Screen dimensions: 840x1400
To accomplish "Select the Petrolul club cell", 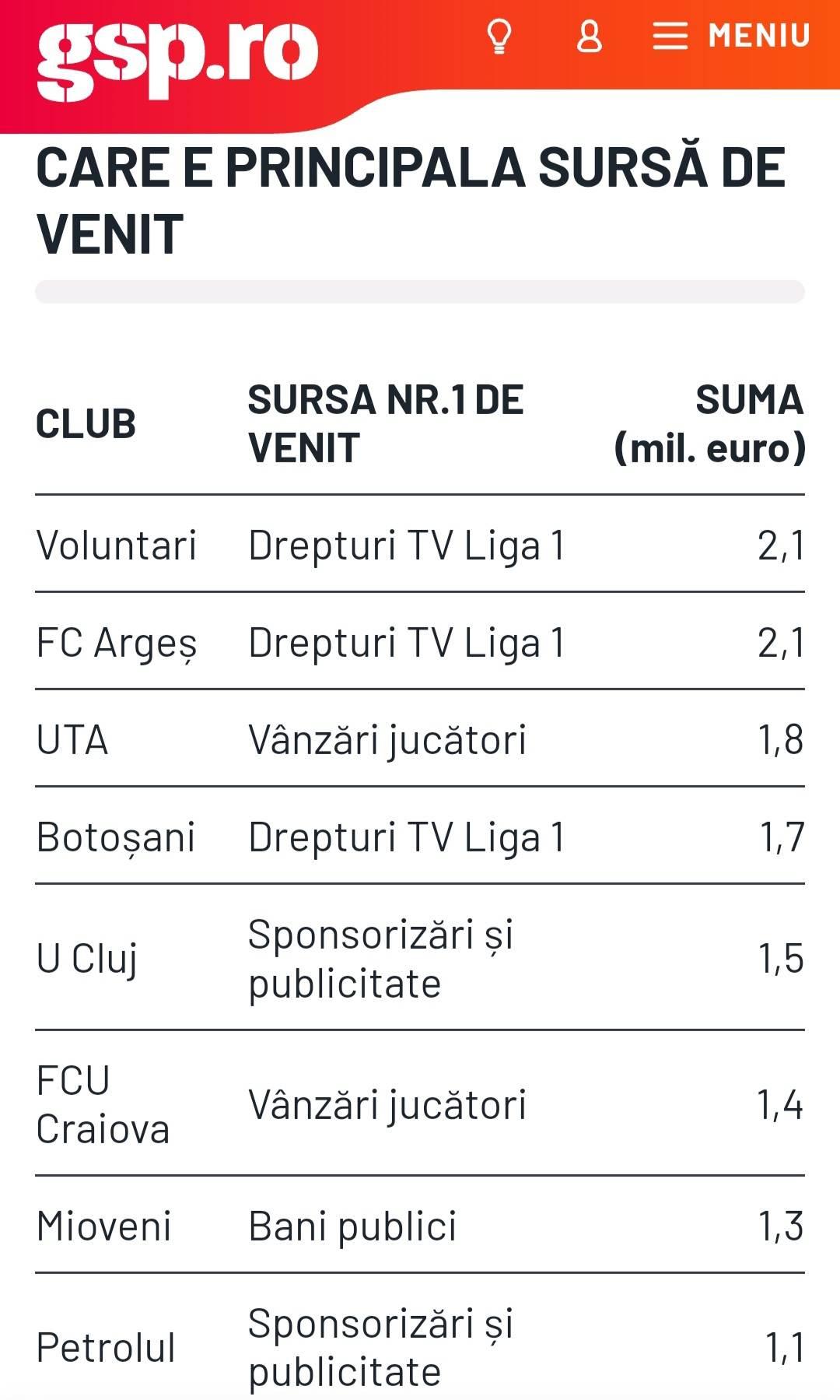I will [106, 1348].
